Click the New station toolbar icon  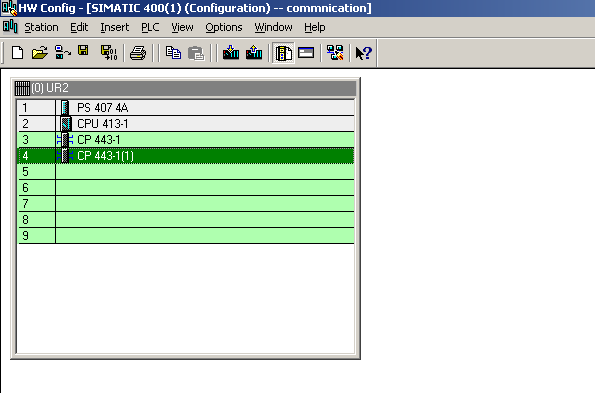(x=17, y=53)
